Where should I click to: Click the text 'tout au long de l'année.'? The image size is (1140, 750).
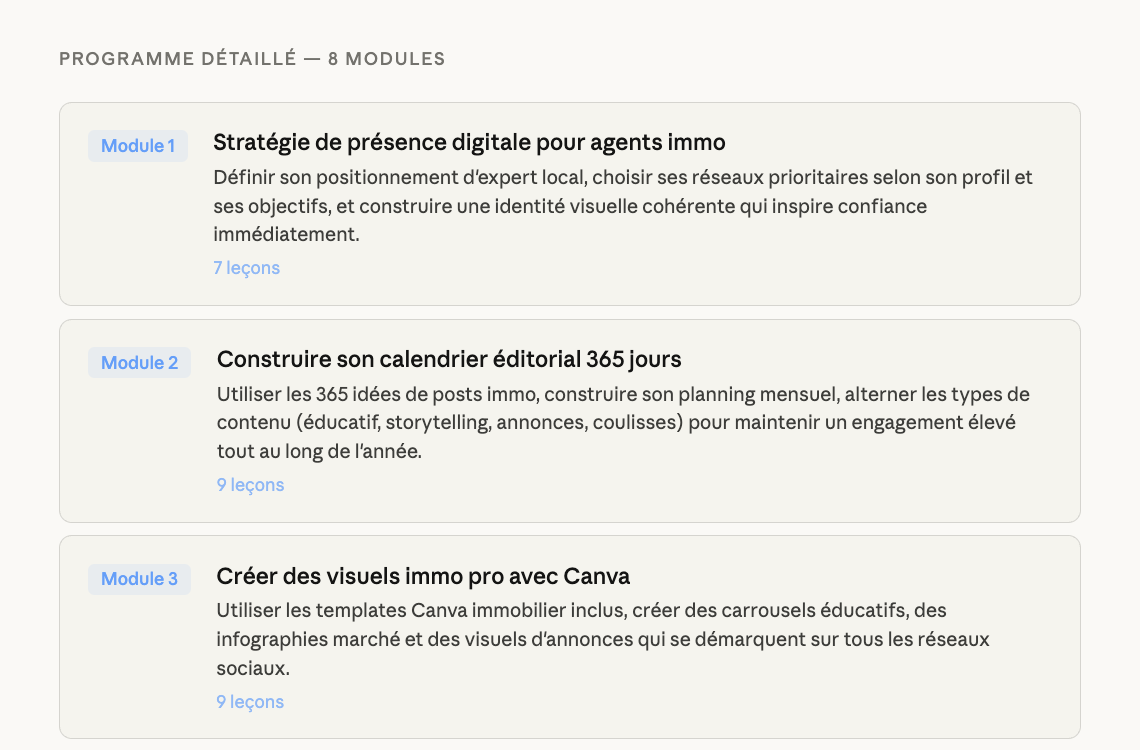[x=319, y=452]
